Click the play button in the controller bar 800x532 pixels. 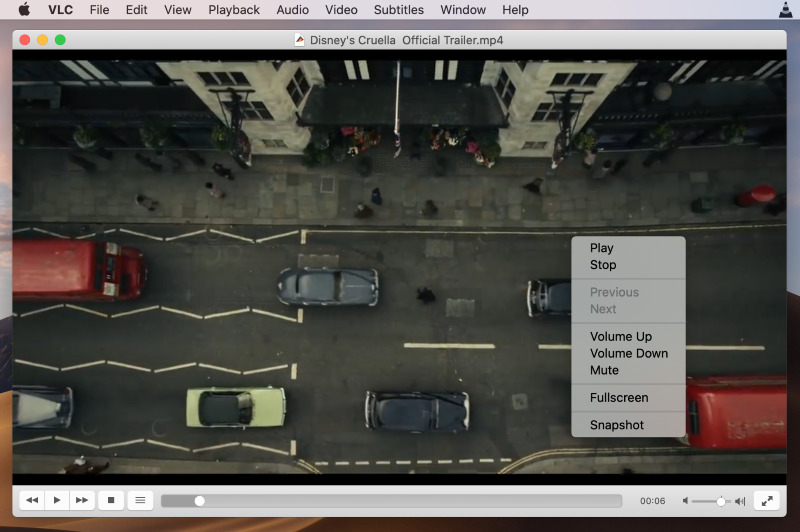pyautogui.click(x=57, y=500)
